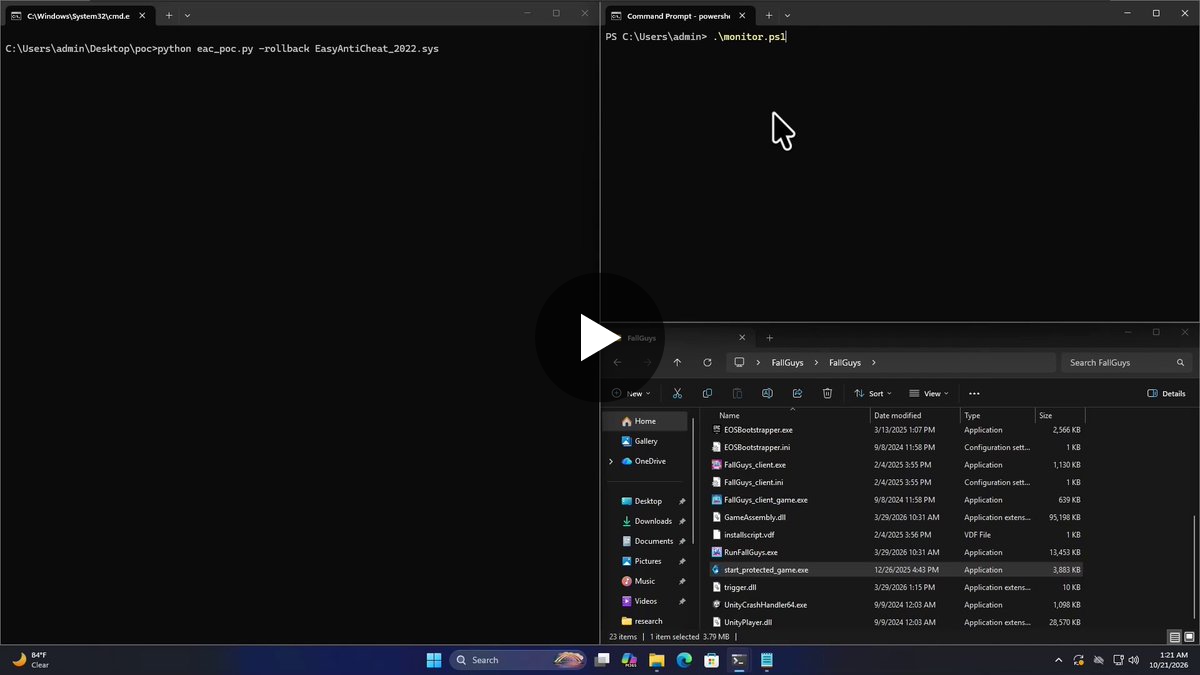
Task: Click the Delete trash icon in Explorer
Action: point(827,394)
